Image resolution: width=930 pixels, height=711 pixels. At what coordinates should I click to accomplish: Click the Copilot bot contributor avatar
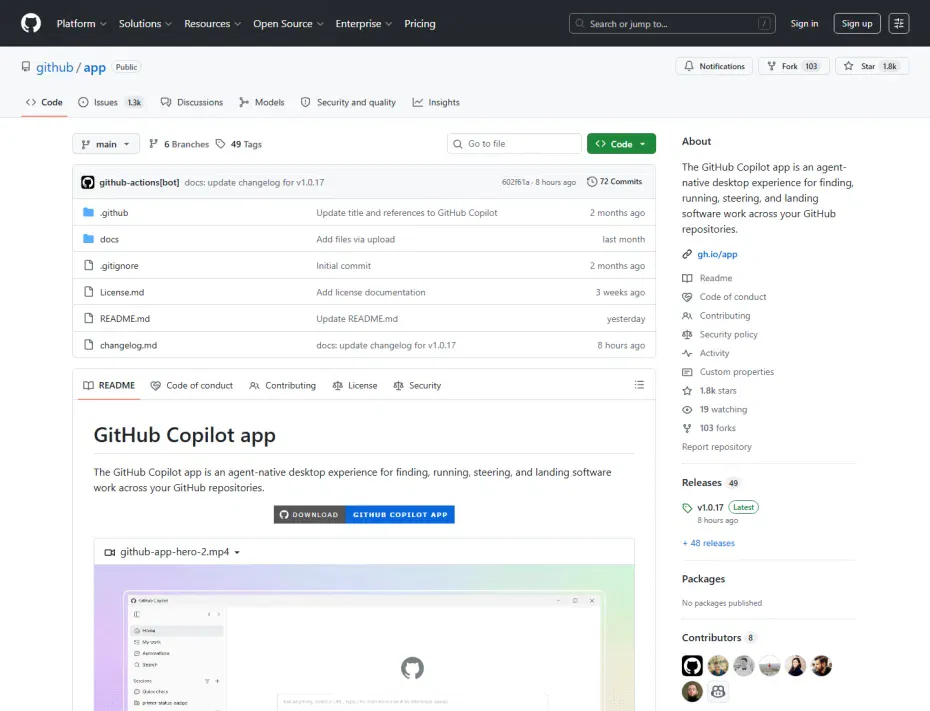[x=718, y=691]
